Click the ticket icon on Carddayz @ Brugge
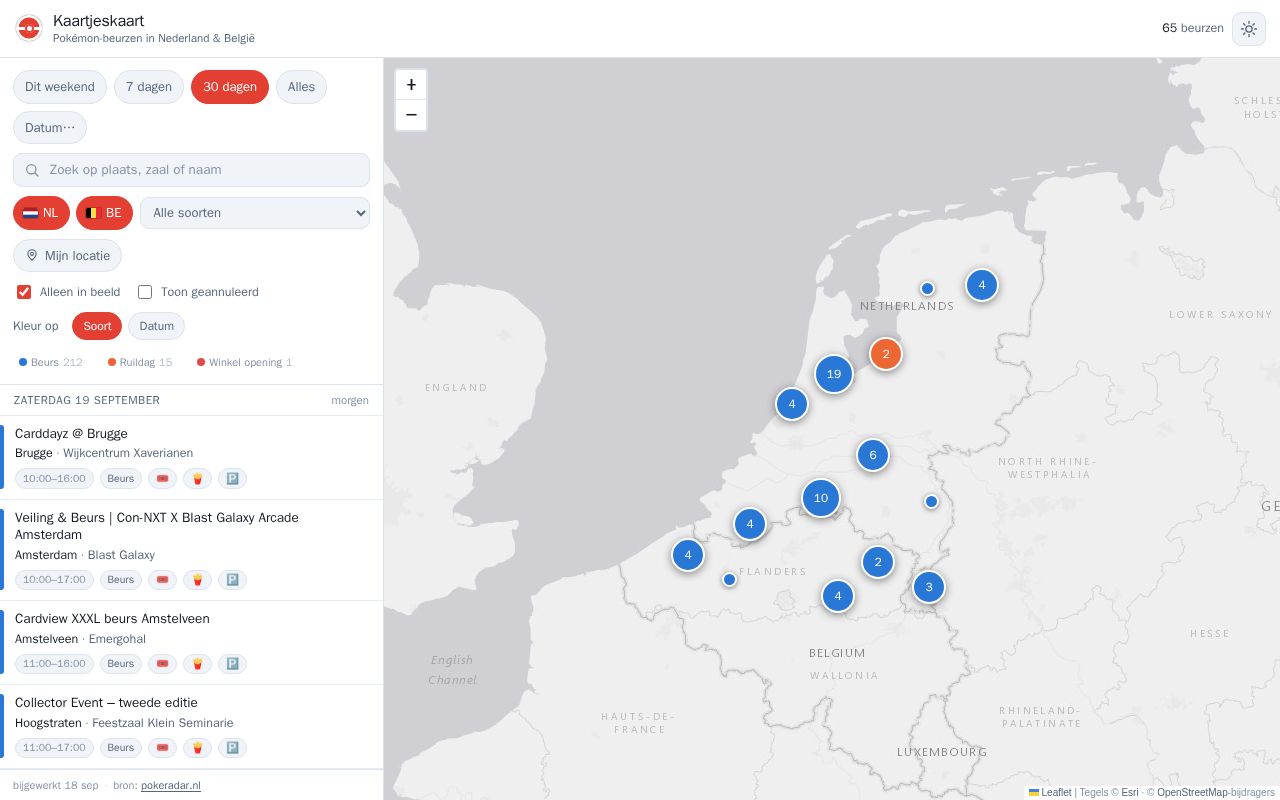 [162, 479]
